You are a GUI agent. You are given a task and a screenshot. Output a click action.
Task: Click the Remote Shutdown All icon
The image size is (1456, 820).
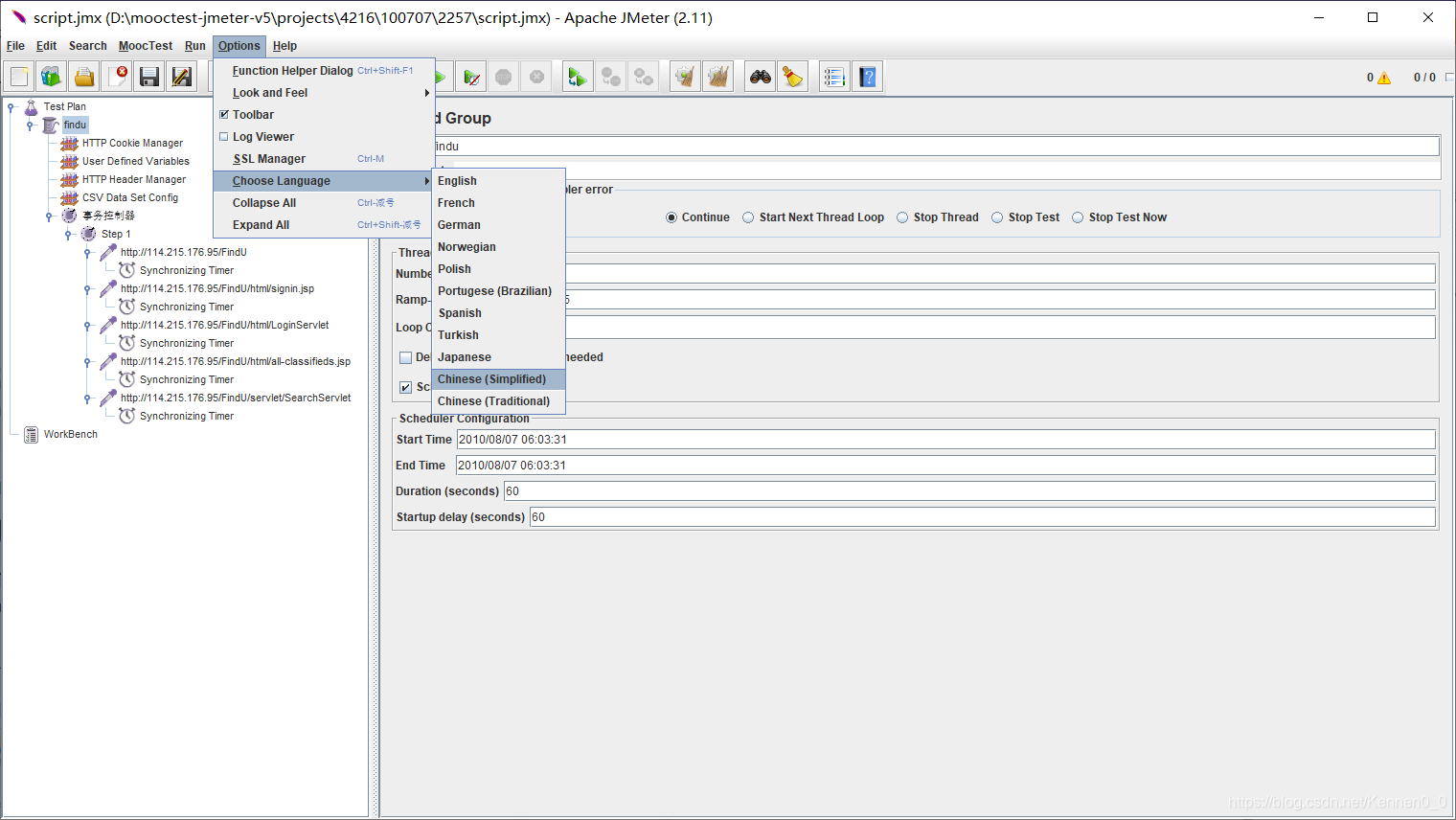click(x=643, y=77)
